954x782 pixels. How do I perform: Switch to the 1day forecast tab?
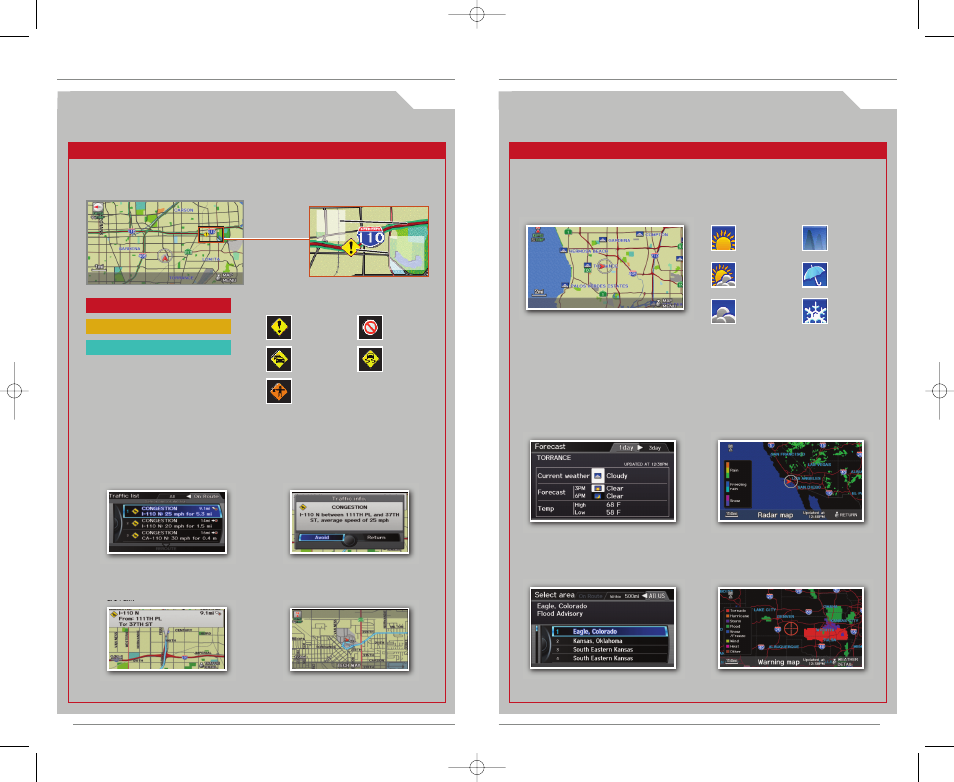click(626, 447)
